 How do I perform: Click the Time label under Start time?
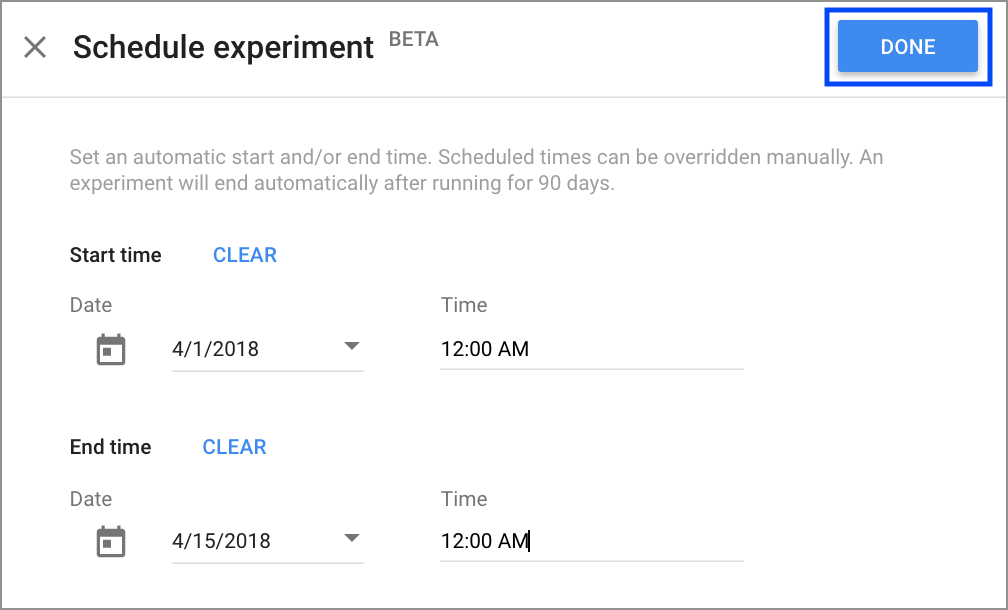[x=464, y=305]
